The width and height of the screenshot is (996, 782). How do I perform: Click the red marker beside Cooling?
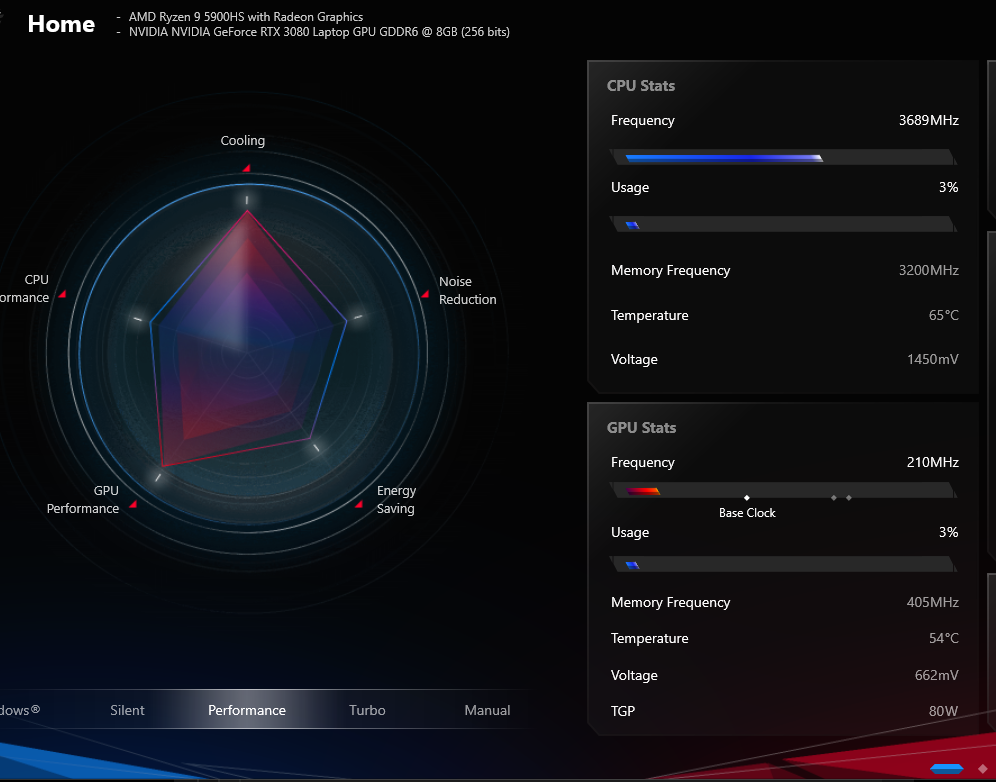(x=246, y=168)
